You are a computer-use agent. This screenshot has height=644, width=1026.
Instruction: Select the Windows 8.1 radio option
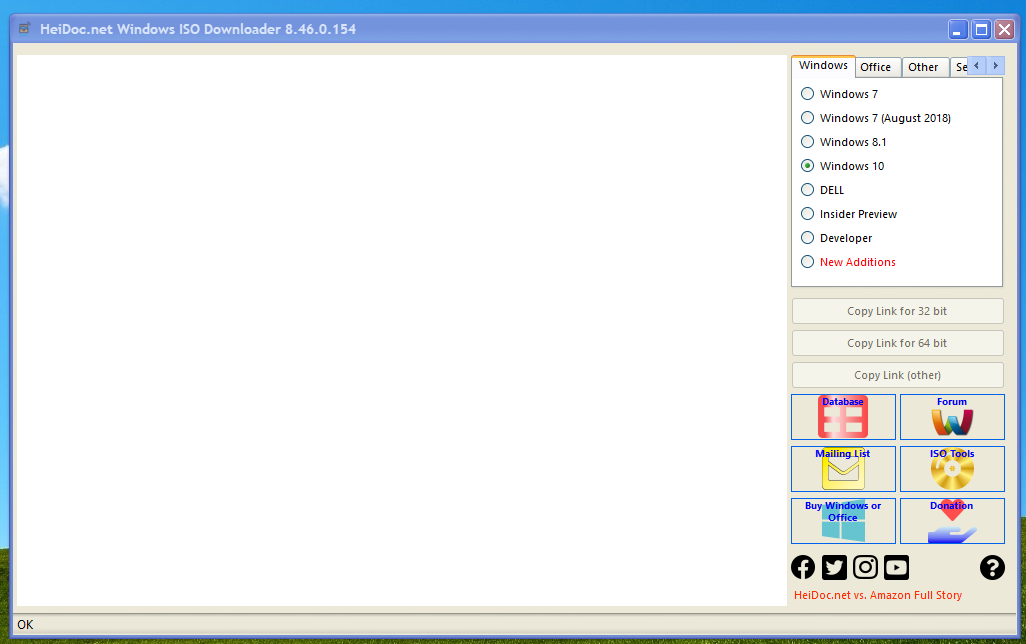point(844,142)
